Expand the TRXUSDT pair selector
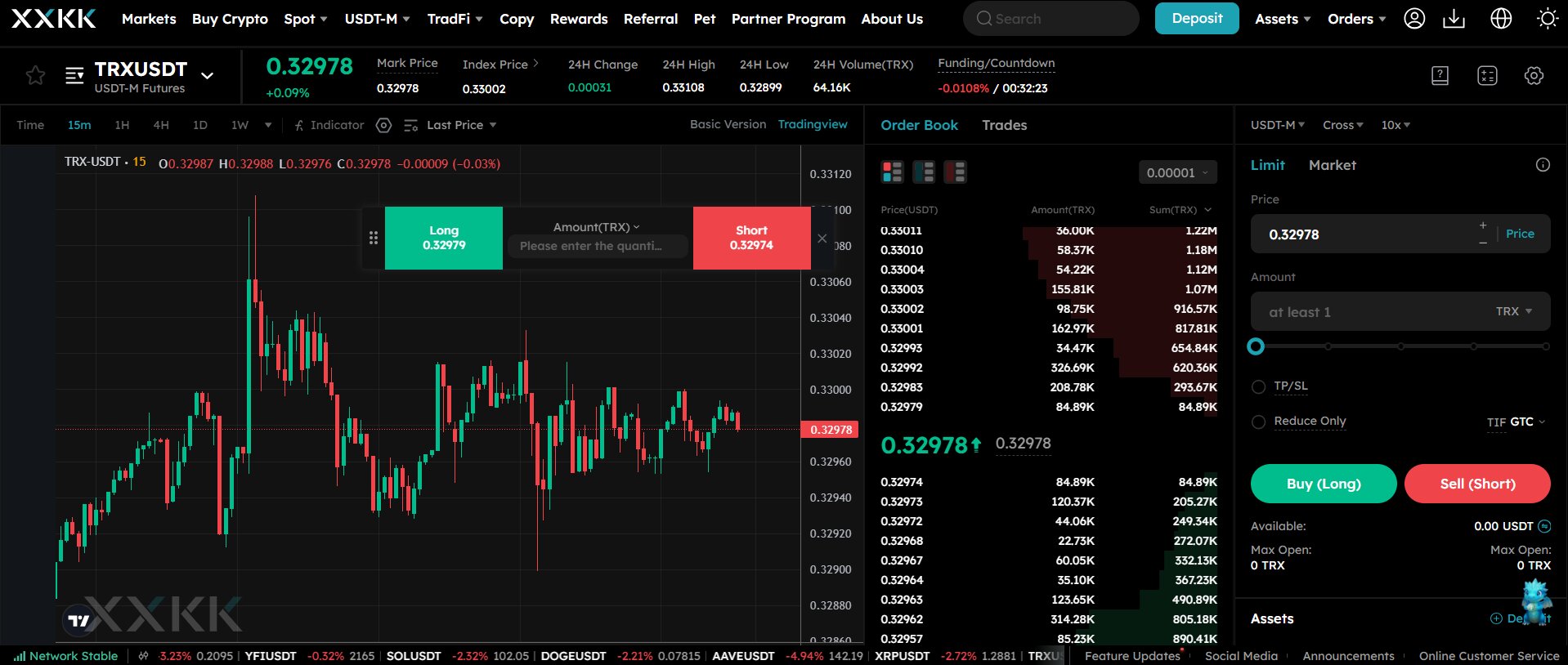1568x665 pixels. point(208,76)
